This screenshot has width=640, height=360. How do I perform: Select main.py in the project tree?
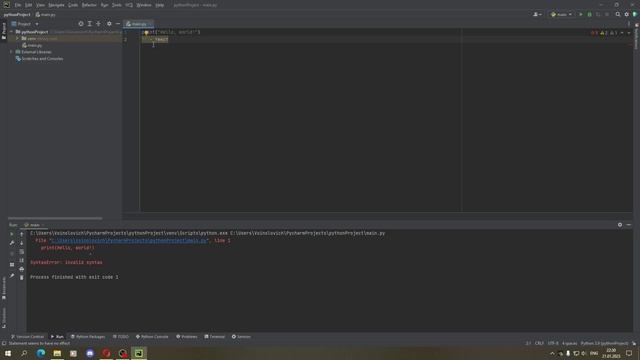pos(33,45)
